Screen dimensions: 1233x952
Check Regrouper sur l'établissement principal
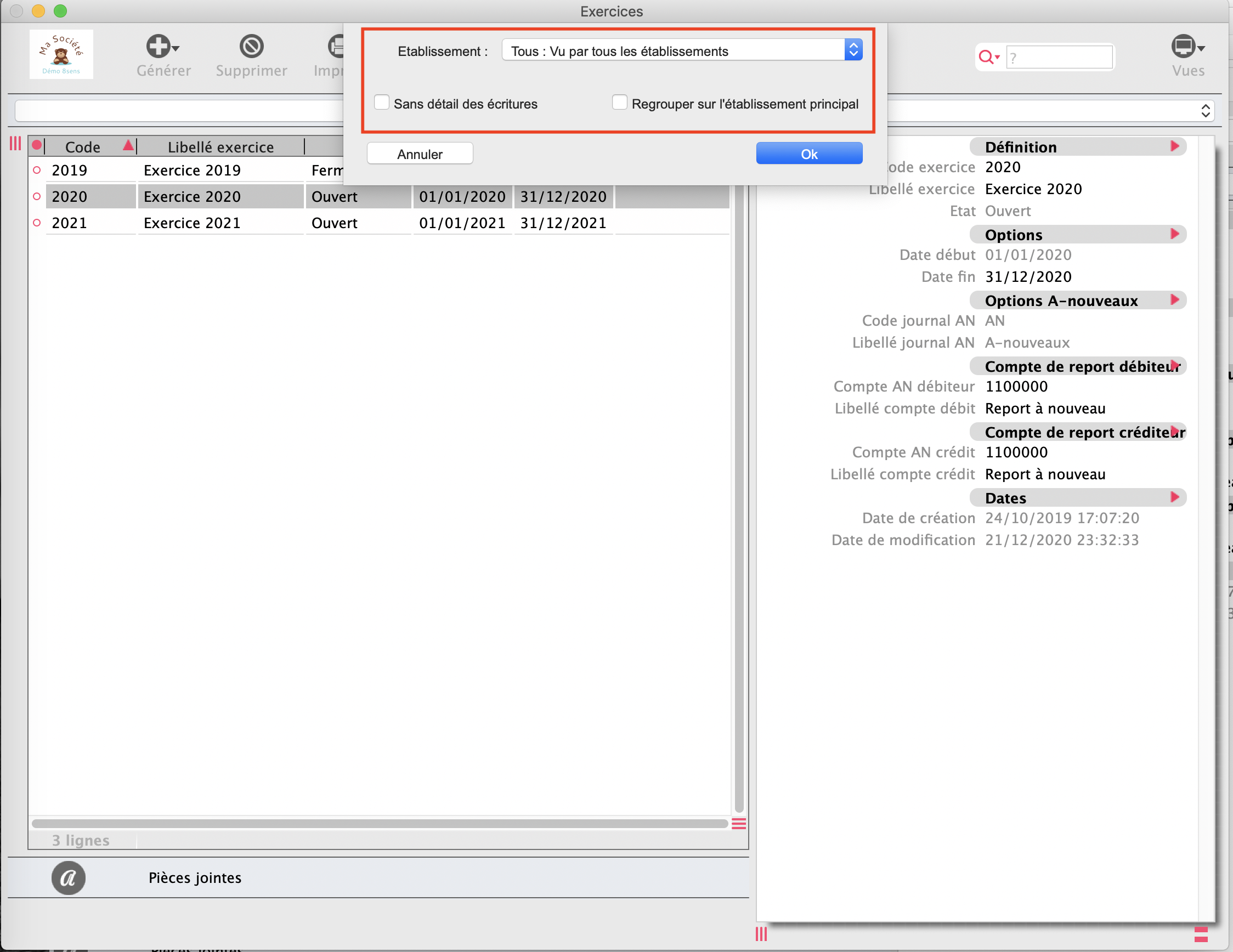pyautogui.click(x=619, y=103)
